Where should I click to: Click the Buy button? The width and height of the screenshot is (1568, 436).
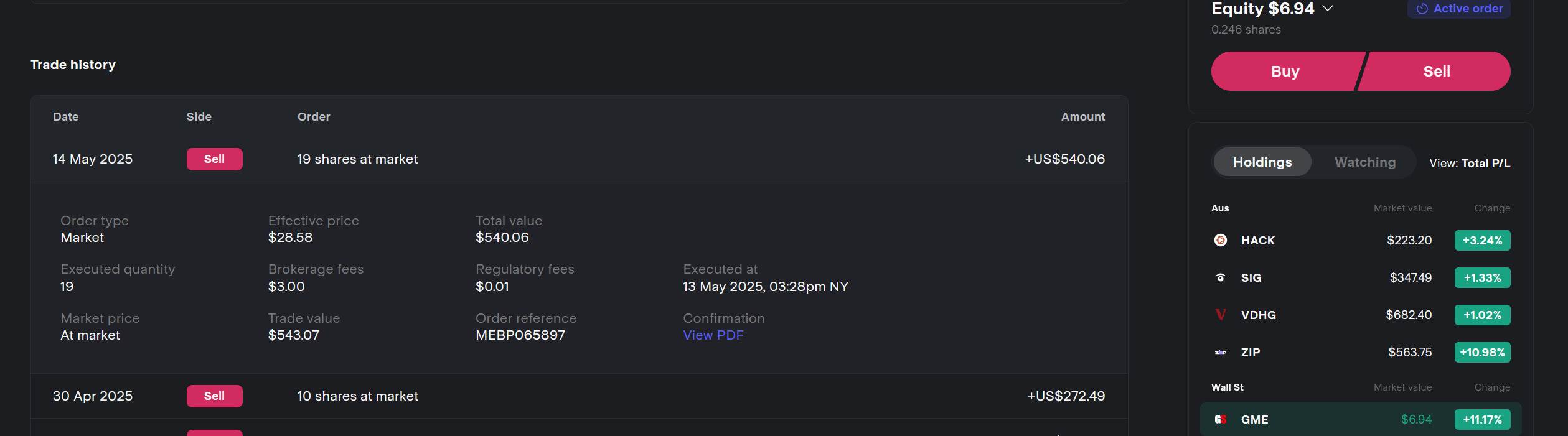(x=1284, y=71)
